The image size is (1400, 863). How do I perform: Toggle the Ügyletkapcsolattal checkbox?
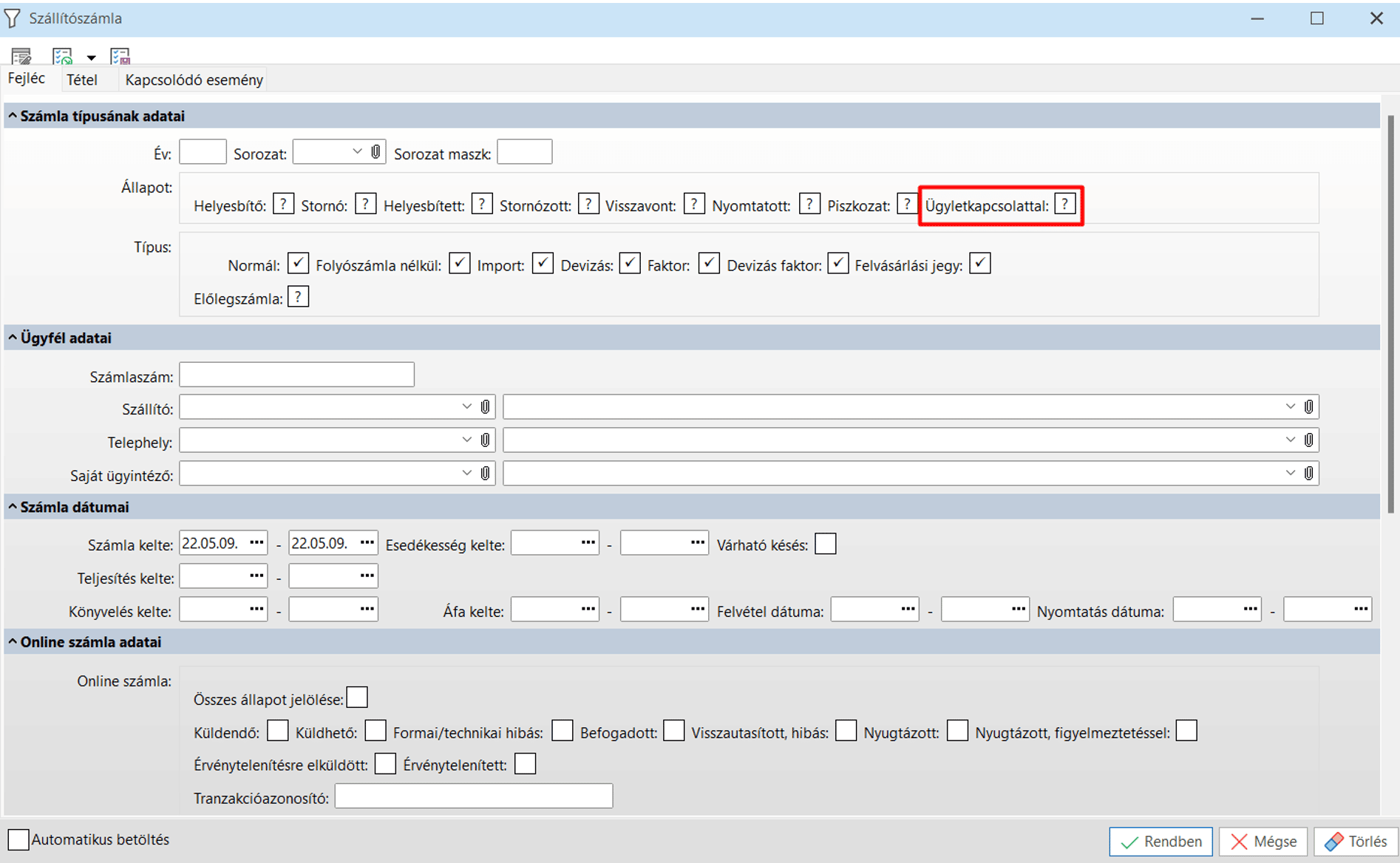pyautogui.click(x=1065, y=204)
